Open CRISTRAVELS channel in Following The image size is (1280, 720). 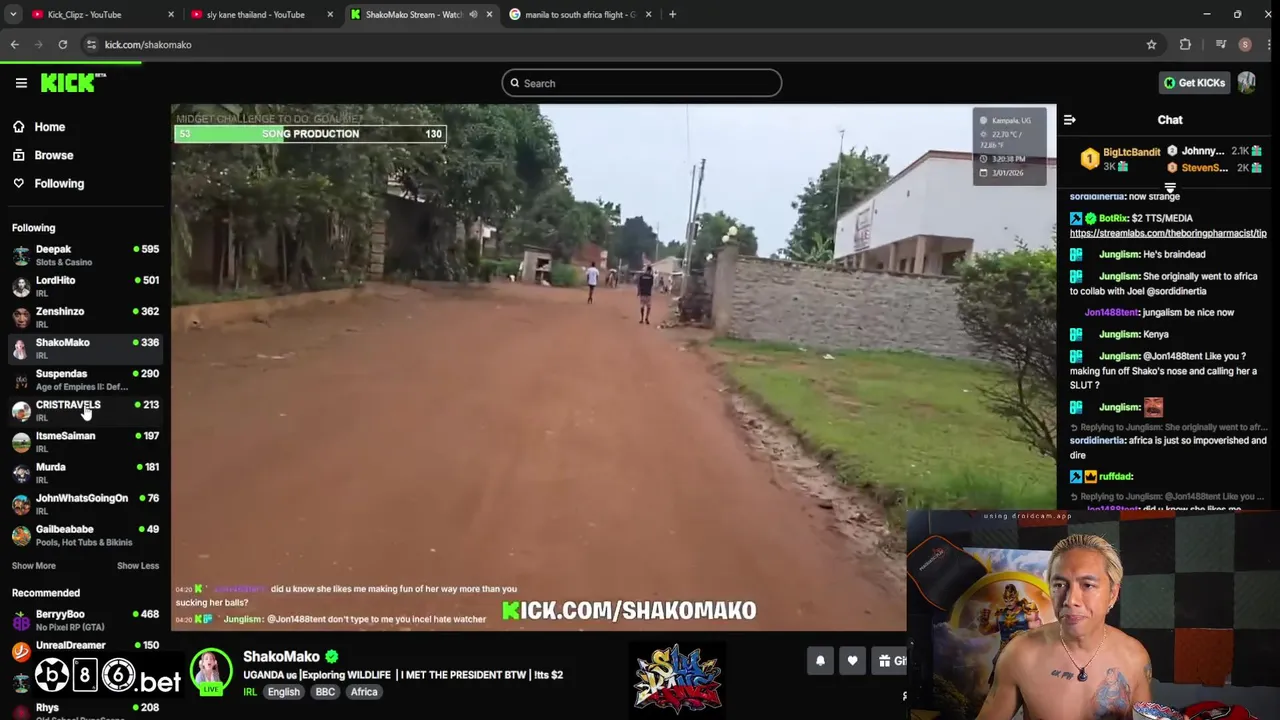(86, 410)
